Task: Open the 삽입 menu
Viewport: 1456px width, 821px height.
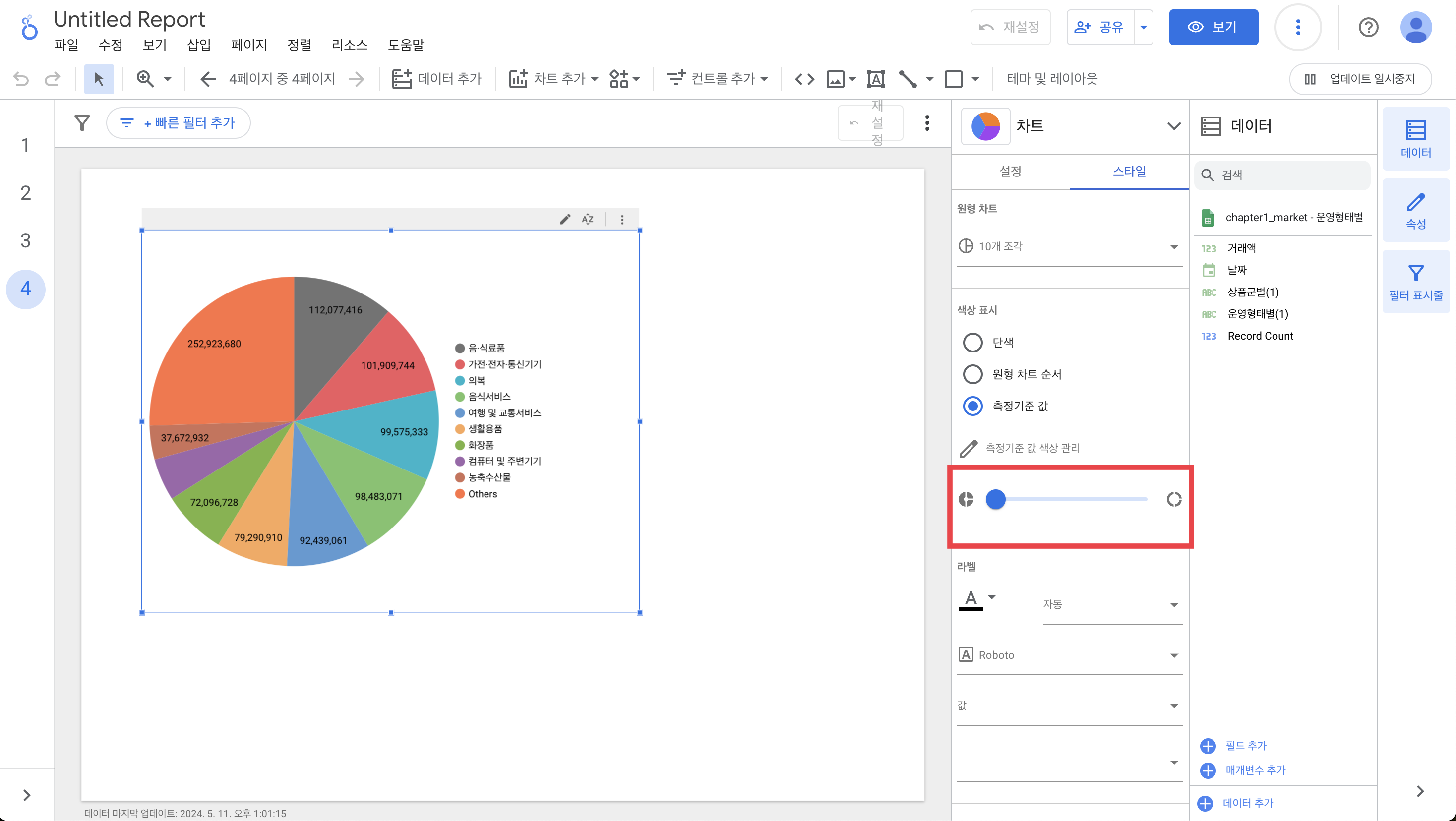Action: click(x=198, y=45)
